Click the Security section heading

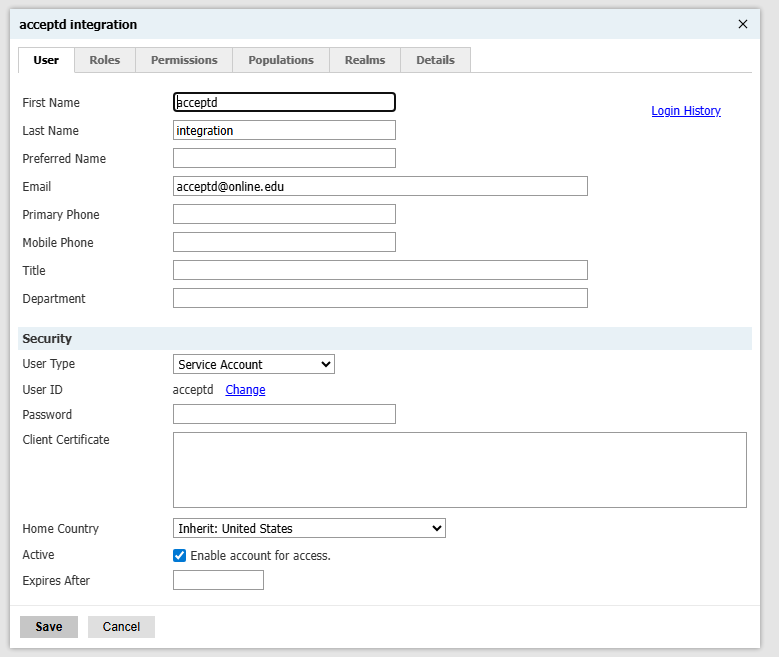[x=47, y=338]
